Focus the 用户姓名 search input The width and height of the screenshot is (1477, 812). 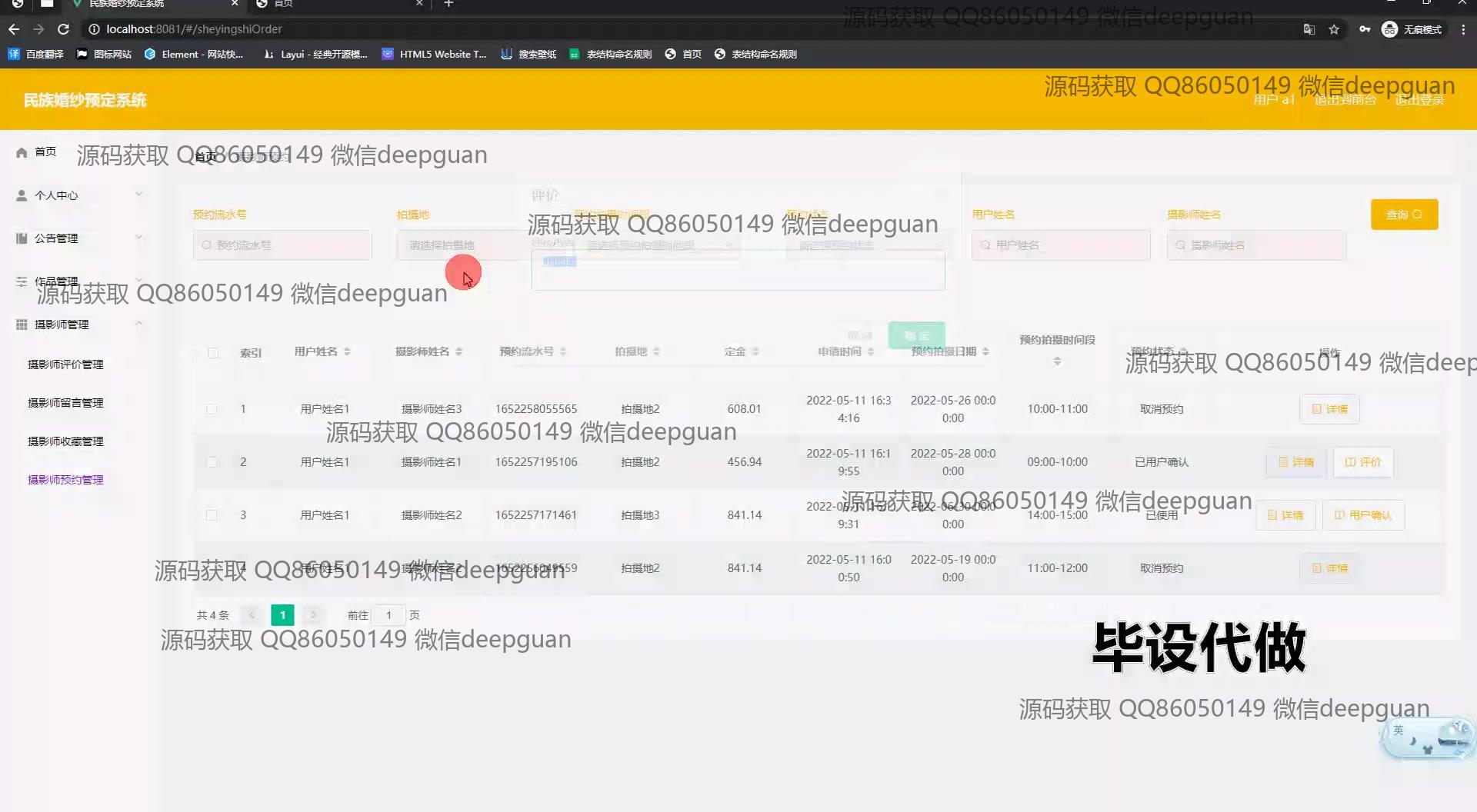click(1061, 245)
